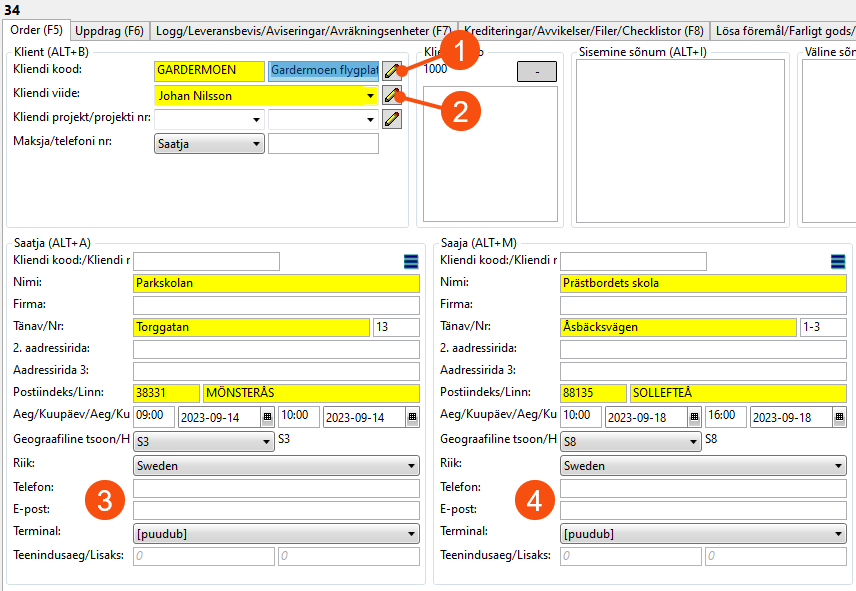The width and height of the screenshot is (856, 591).
Task: Click the pencil icon for Kliendi projekt row
Action: (393, 119)
